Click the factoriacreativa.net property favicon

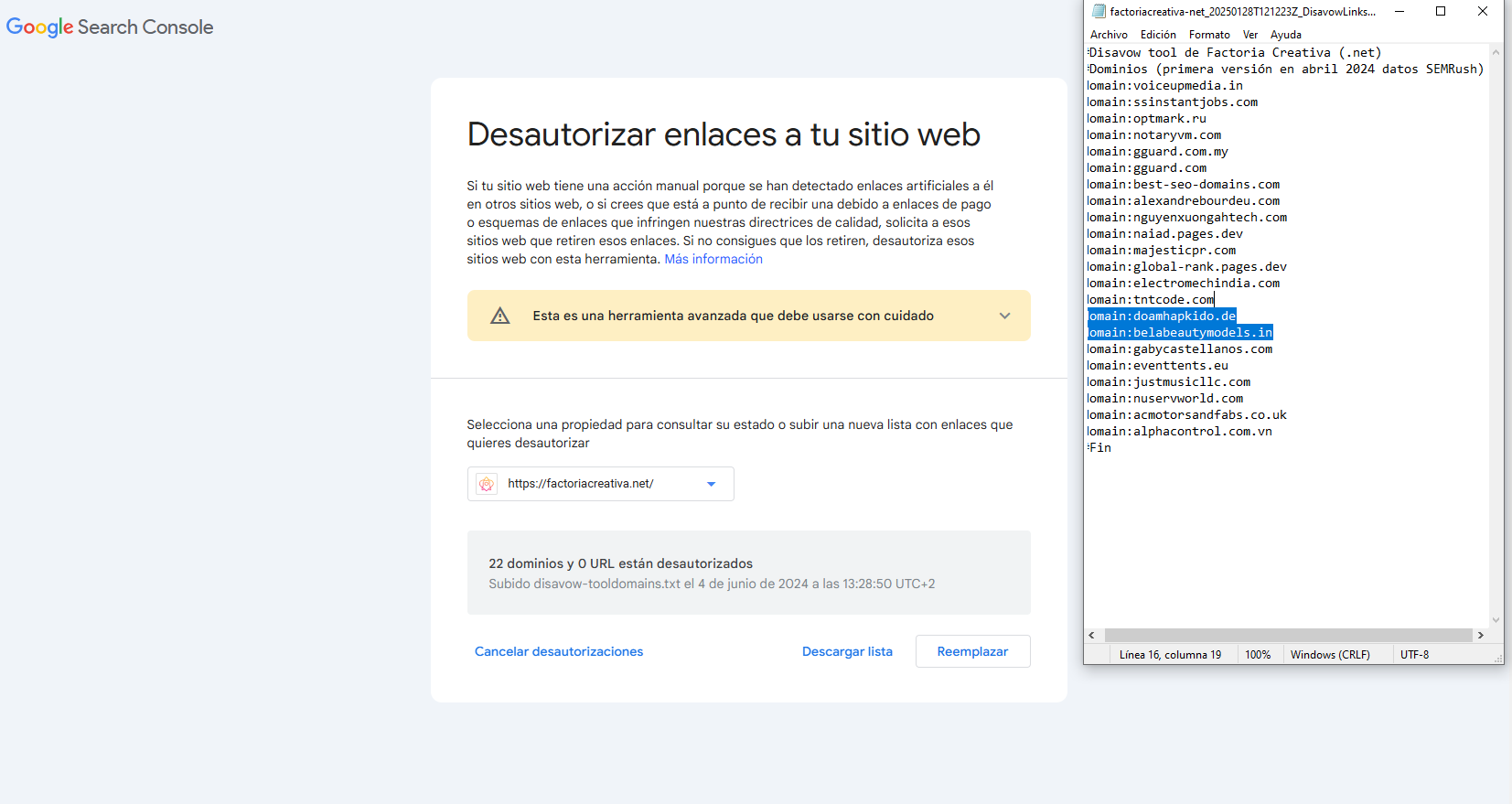[x=487, y=484]
